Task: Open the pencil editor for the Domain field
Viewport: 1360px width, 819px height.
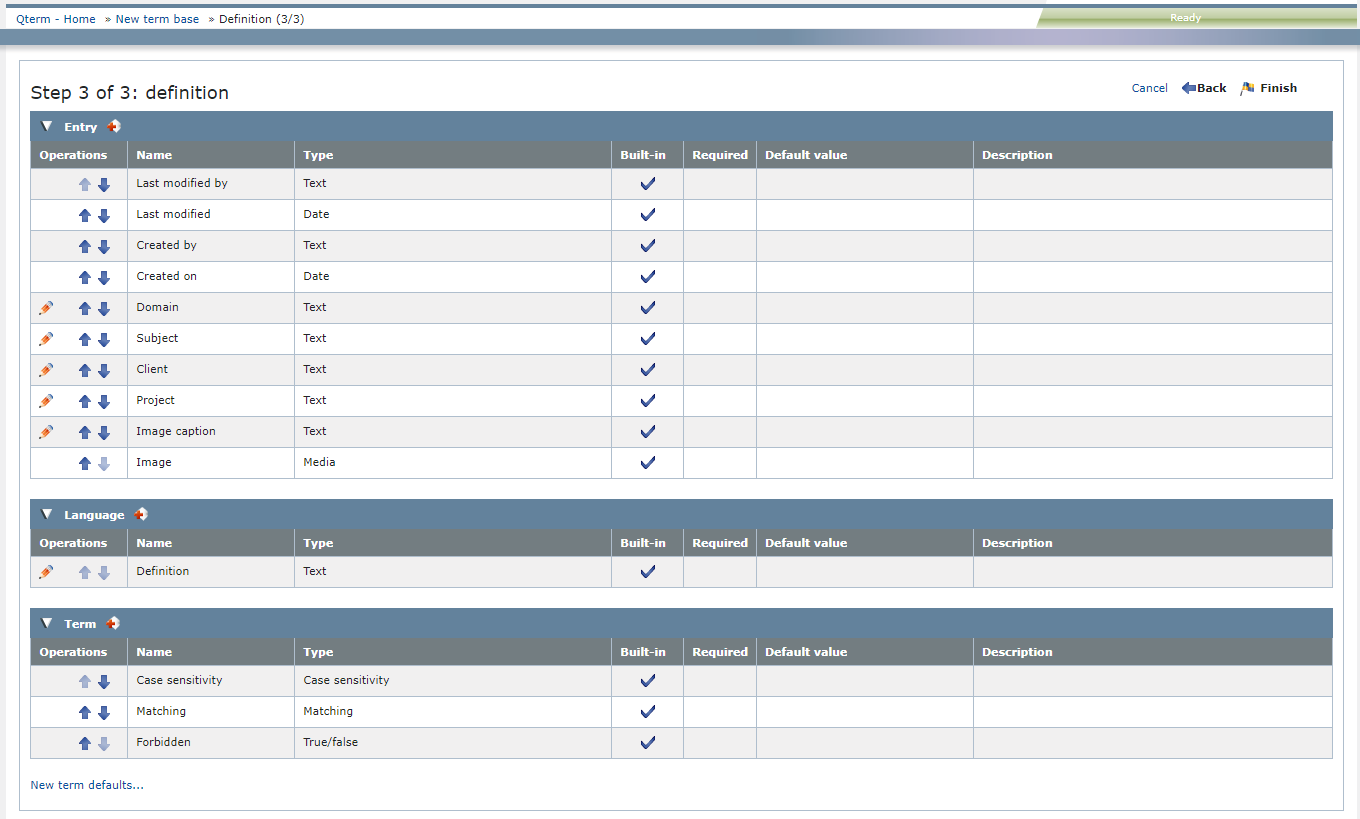Action: [46, 308]
